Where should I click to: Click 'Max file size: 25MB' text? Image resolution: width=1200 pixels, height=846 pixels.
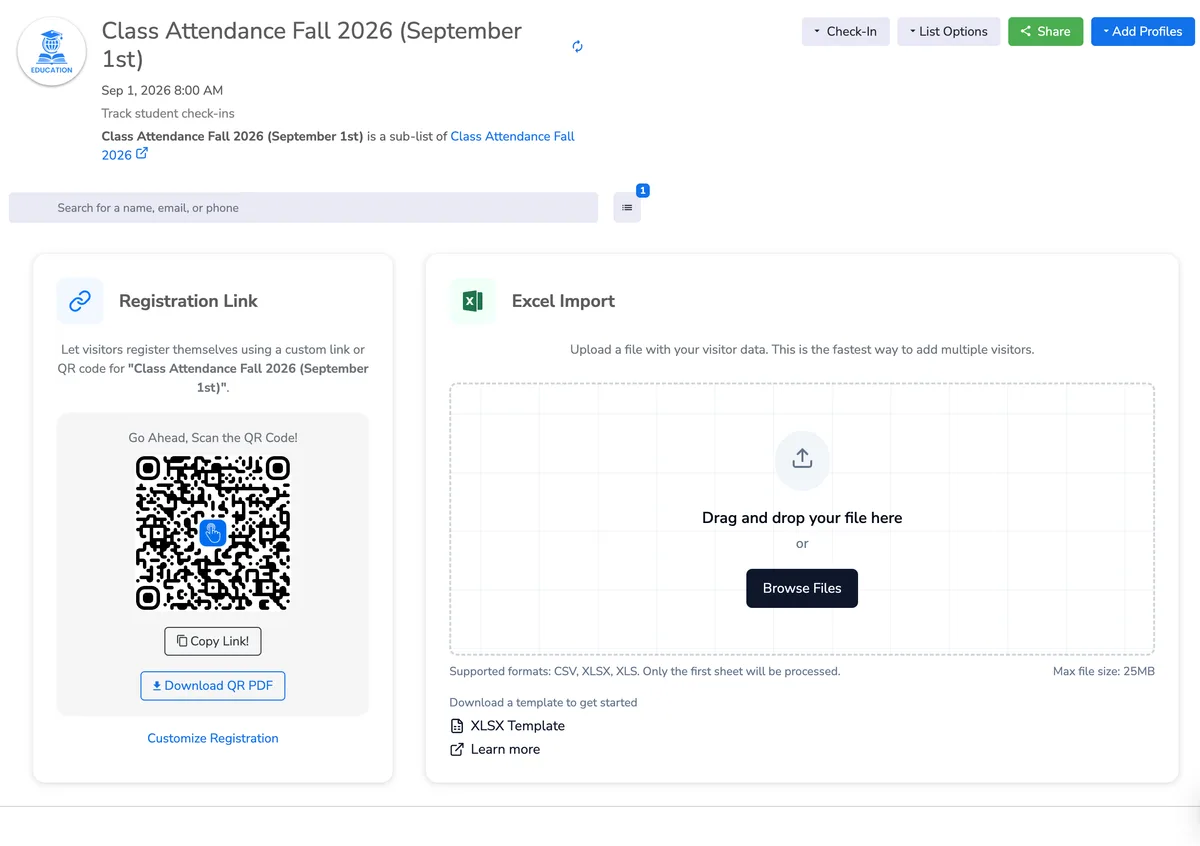coord(1104,671)
